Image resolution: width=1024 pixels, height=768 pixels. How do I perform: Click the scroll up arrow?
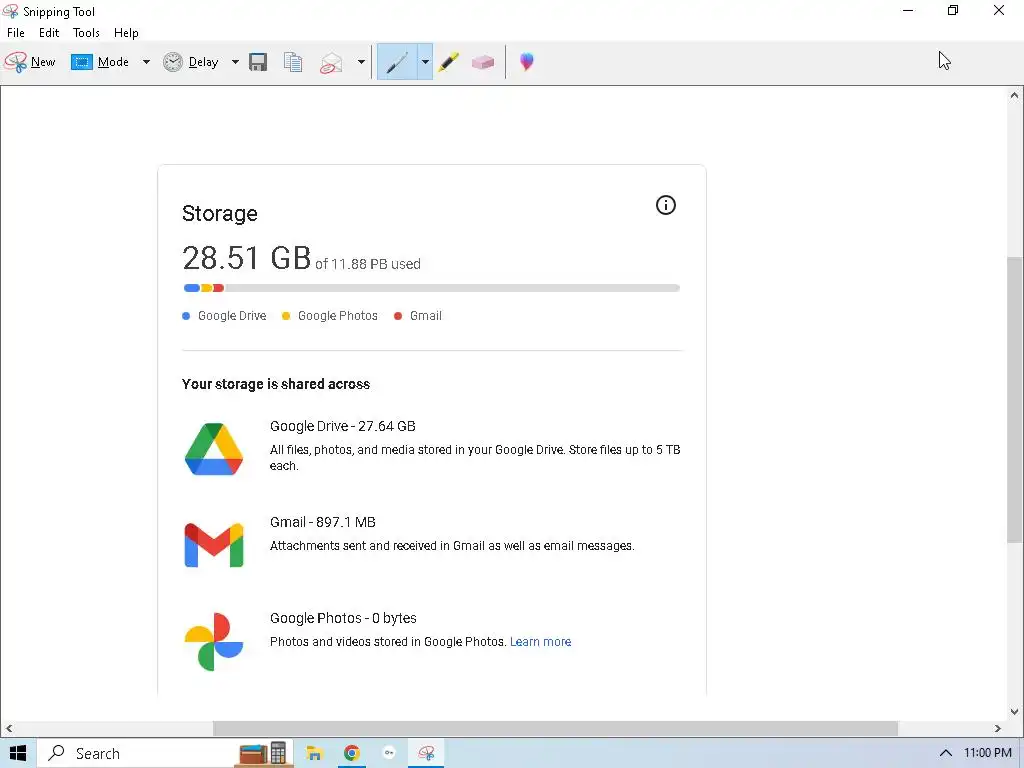click(x=1014, y=95)
